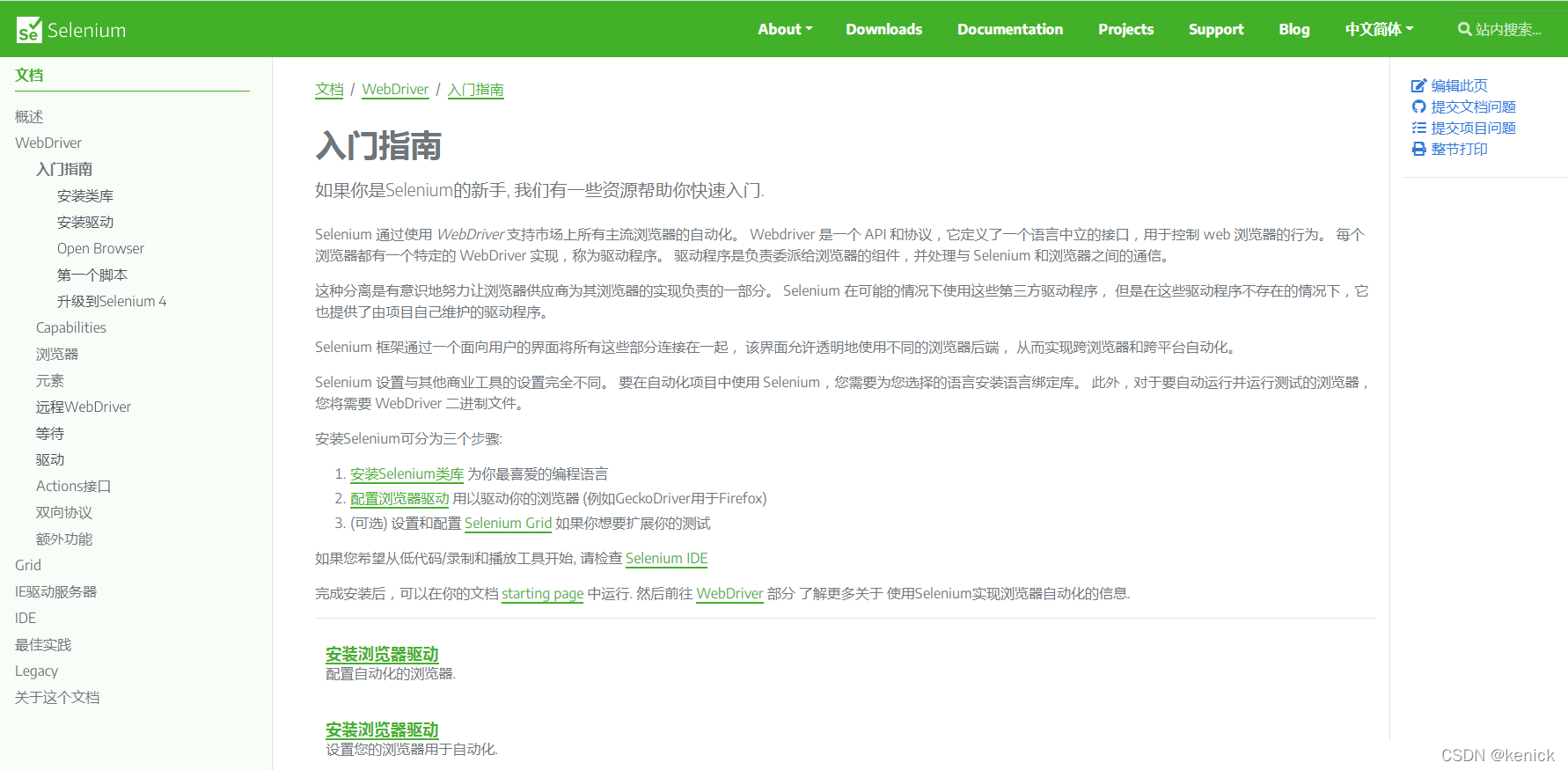Click the Selenium brand name text

pyautogui.click(x=86, y=30)
